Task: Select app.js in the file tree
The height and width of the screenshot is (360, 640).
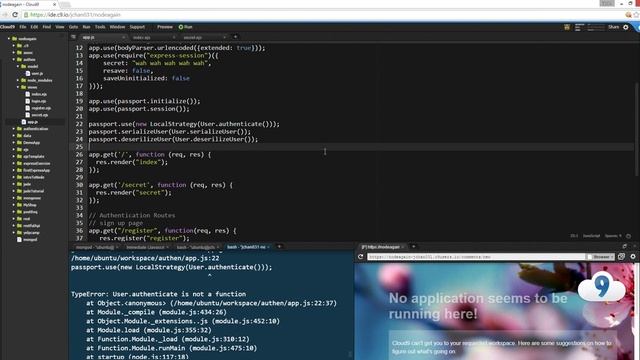Action: click(33, 122)
